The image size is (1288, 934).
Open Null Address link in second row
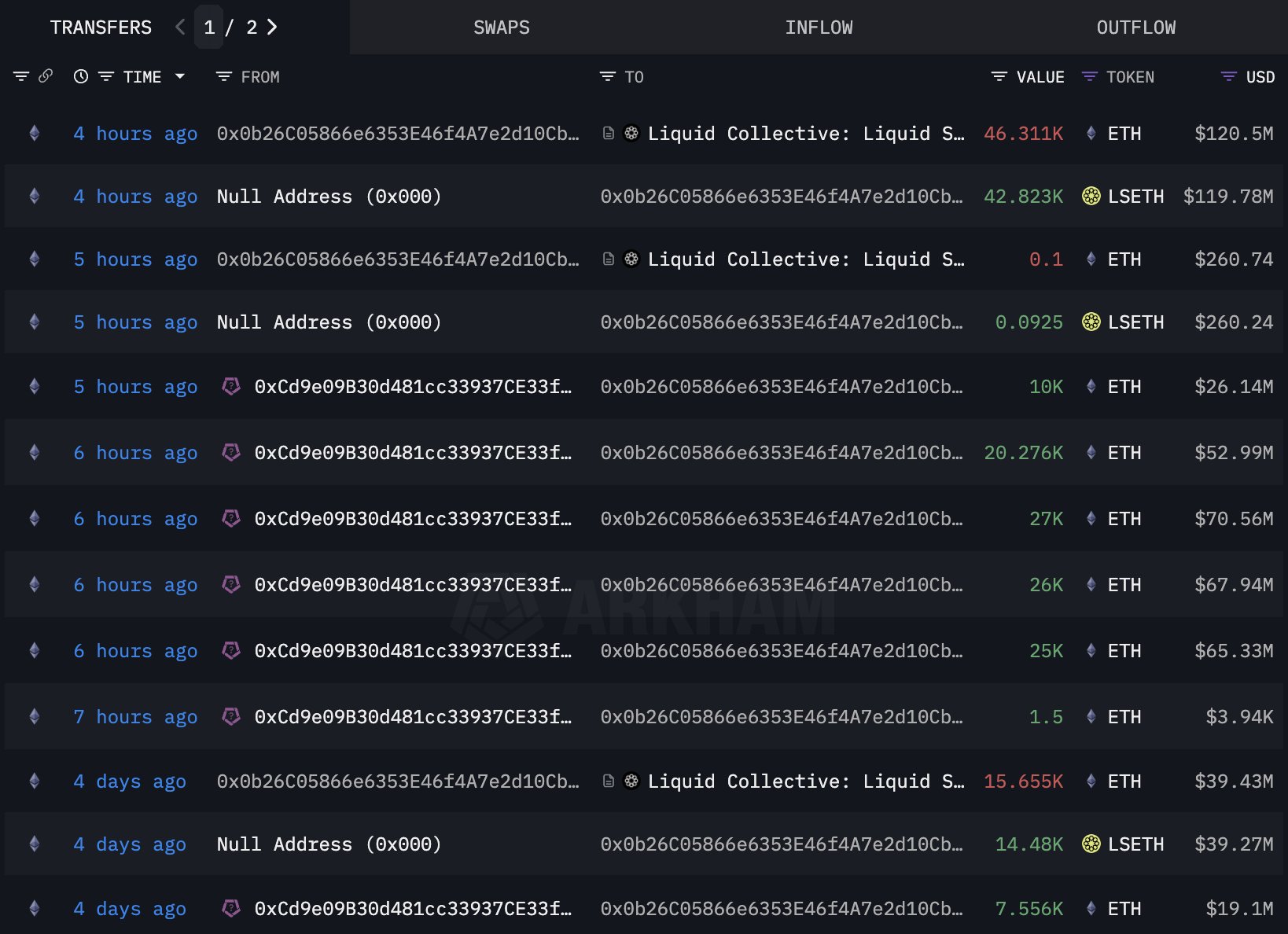pos(329,197)
